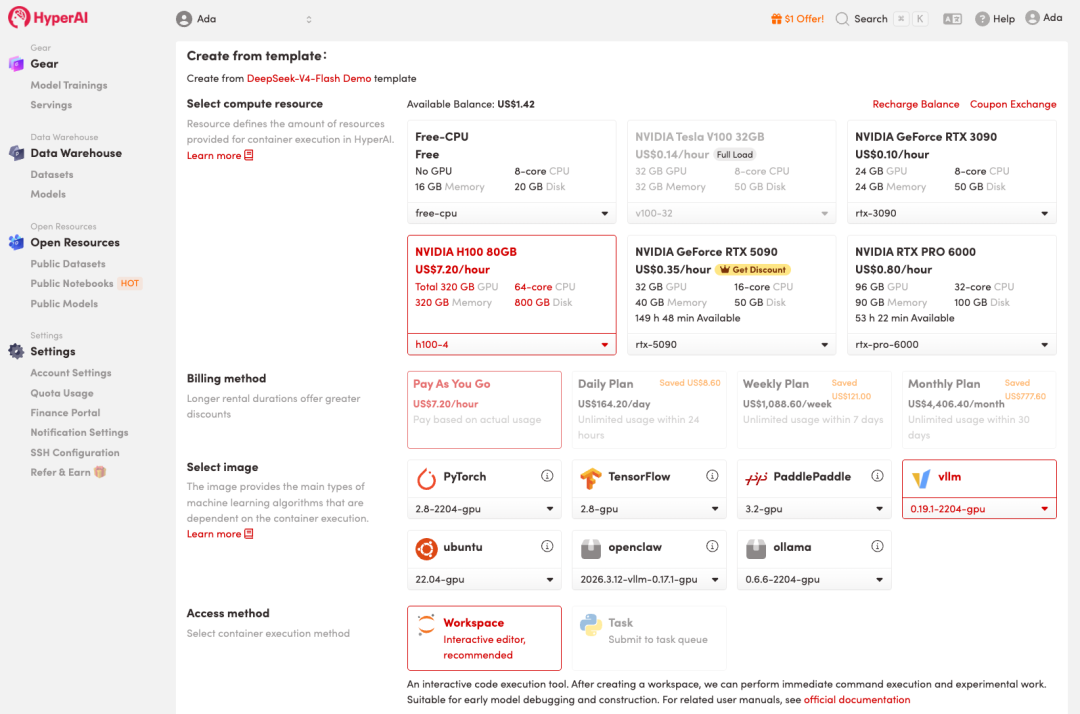Click the info icon on openclaw card

point(712,546)
